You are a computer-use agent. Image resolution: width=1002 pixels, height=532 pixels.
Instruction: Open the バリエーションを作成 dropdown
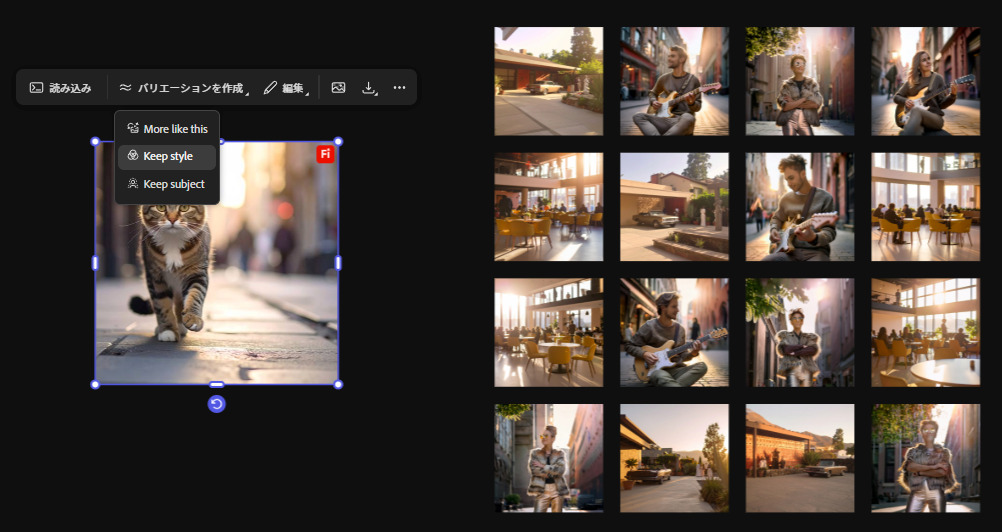coord(184,88)
